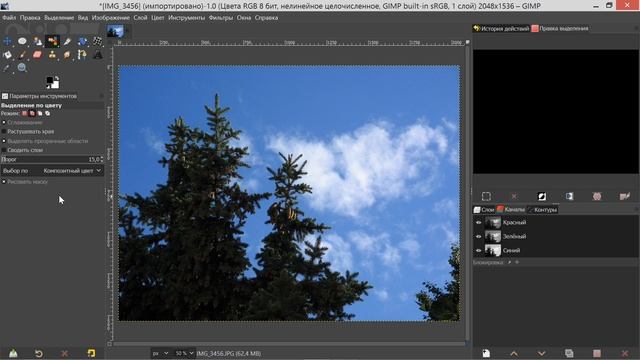640x360 pixels.
Task: Select the Clone stamp tool
Action: click(x=52, y=55)
